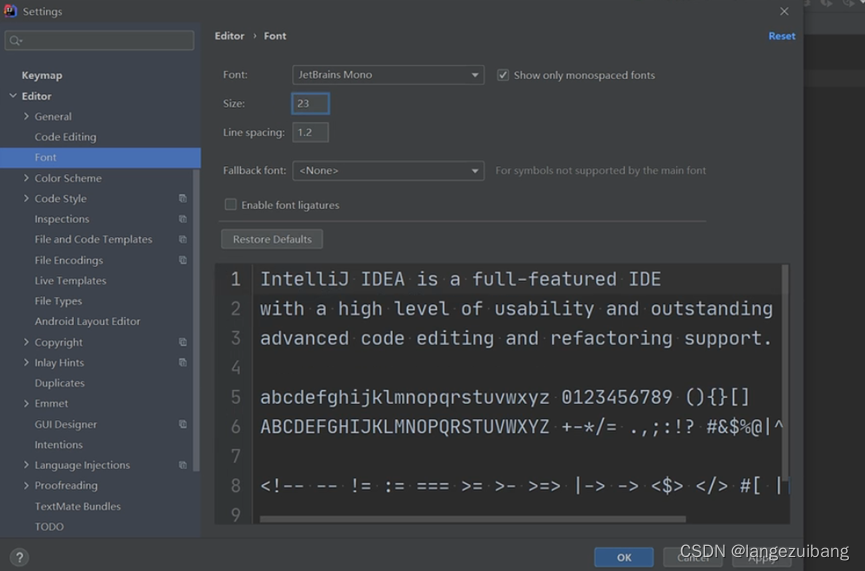Click the preview horizontal scrollbar
865x571 pixels.
click(473, 519)
